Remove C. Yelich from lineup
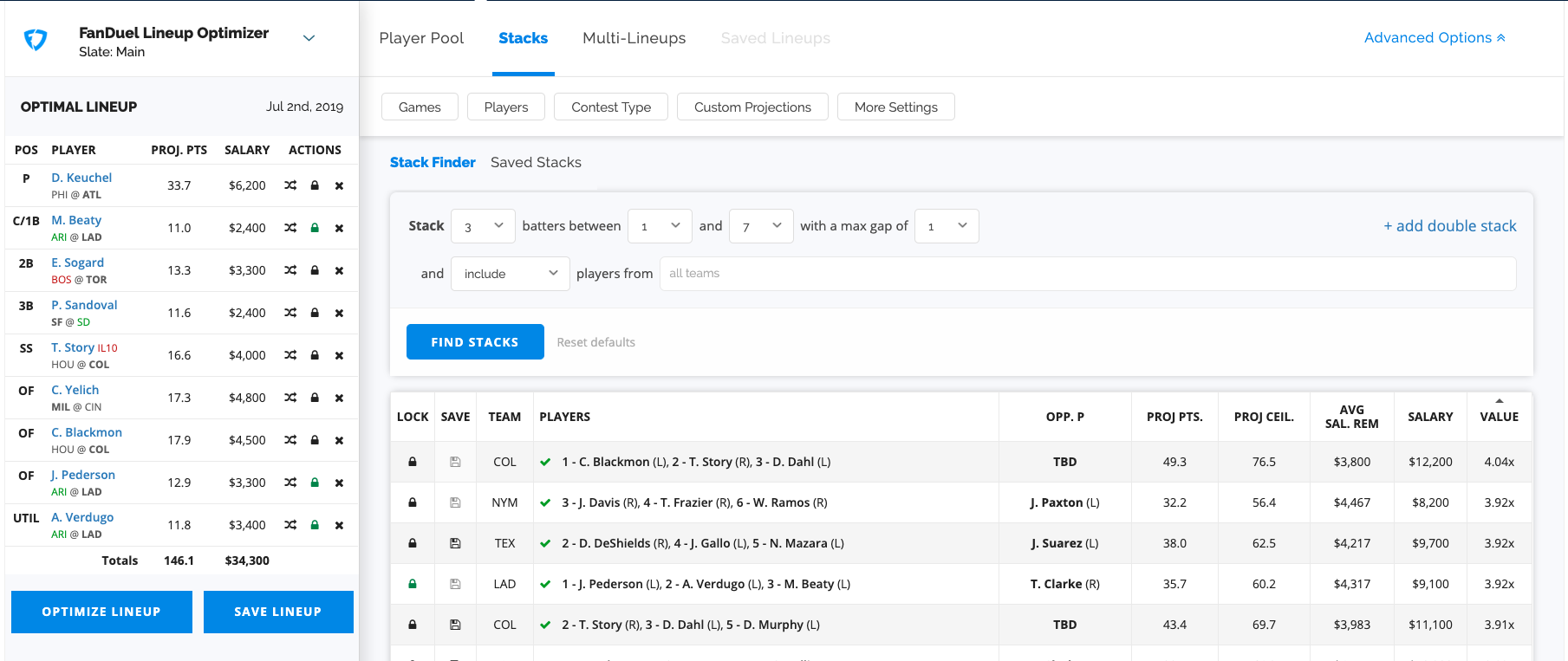The image size is (1568, 661). point(339,398)
